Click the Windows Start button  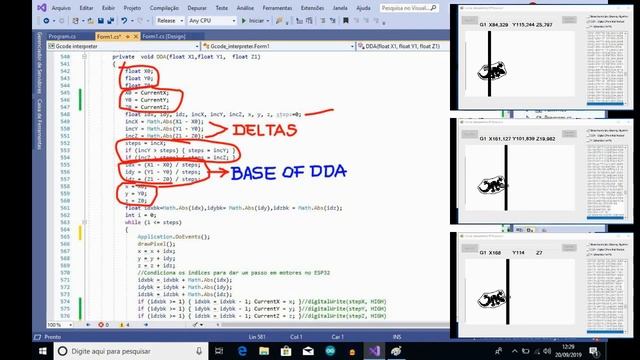click(x=43, y=351)
